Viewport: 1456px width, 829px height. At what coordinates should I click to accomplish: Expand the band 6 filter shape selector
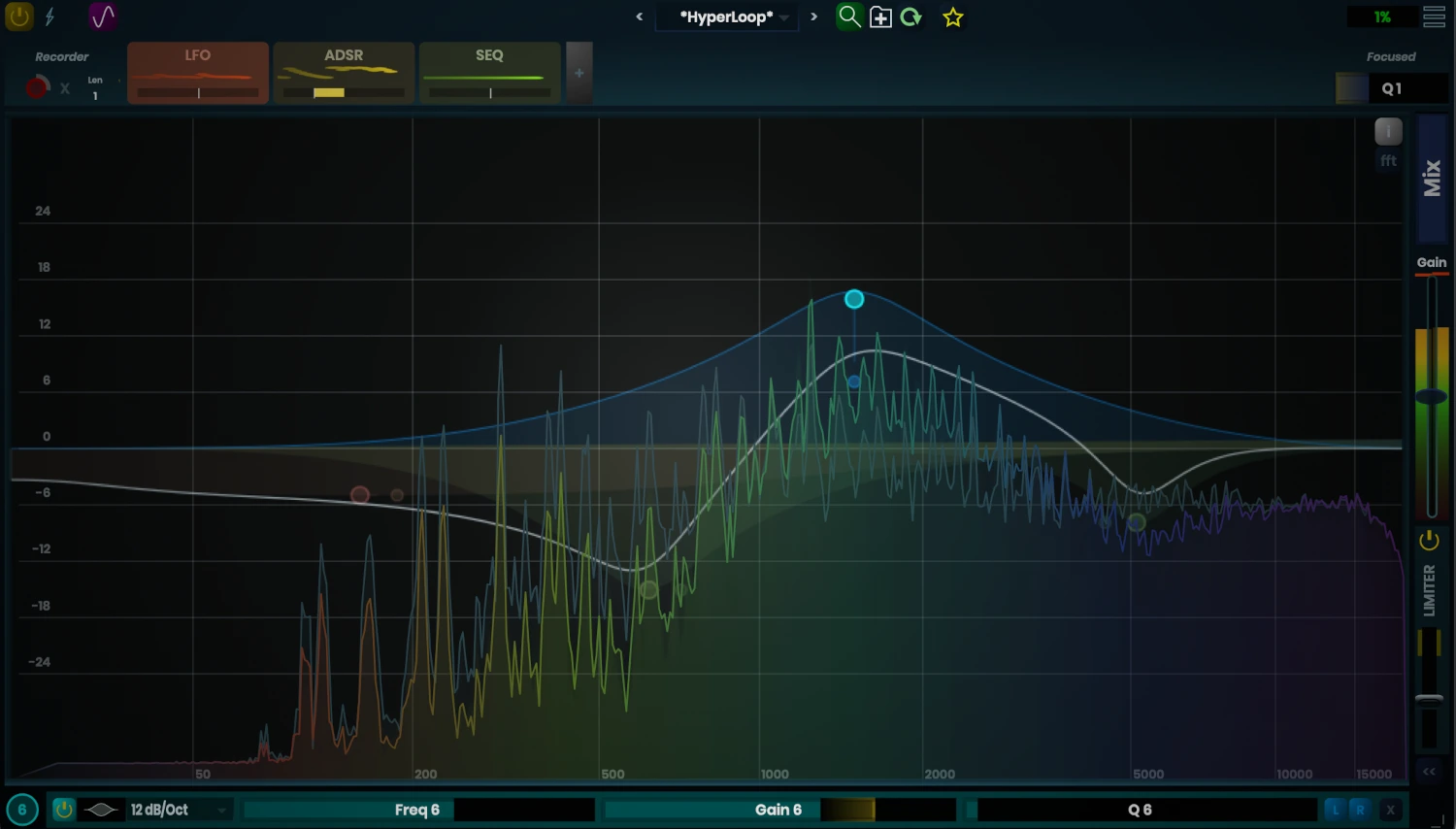(101, 810)
